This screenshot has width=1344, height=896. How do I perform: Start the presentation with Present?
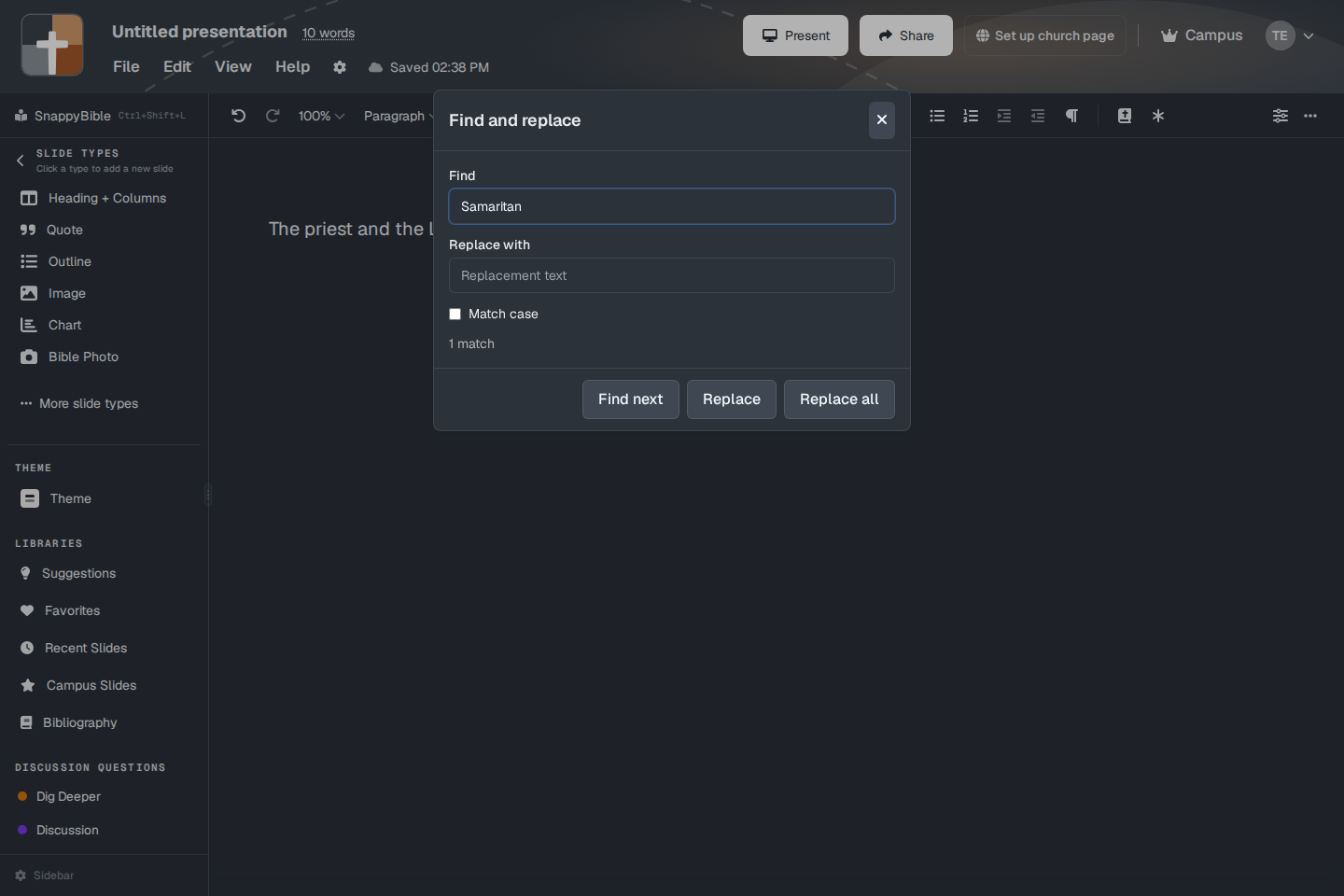coord(795,35)
